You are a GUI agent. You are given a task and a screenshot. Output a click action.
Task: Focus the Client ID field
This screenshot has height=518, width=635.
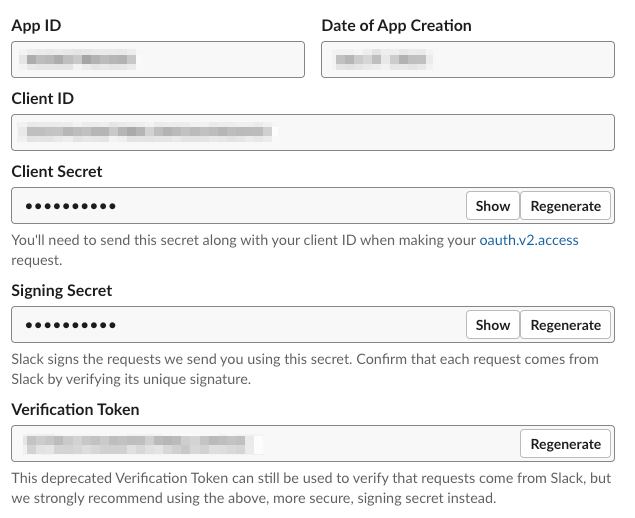click(312, 132)
